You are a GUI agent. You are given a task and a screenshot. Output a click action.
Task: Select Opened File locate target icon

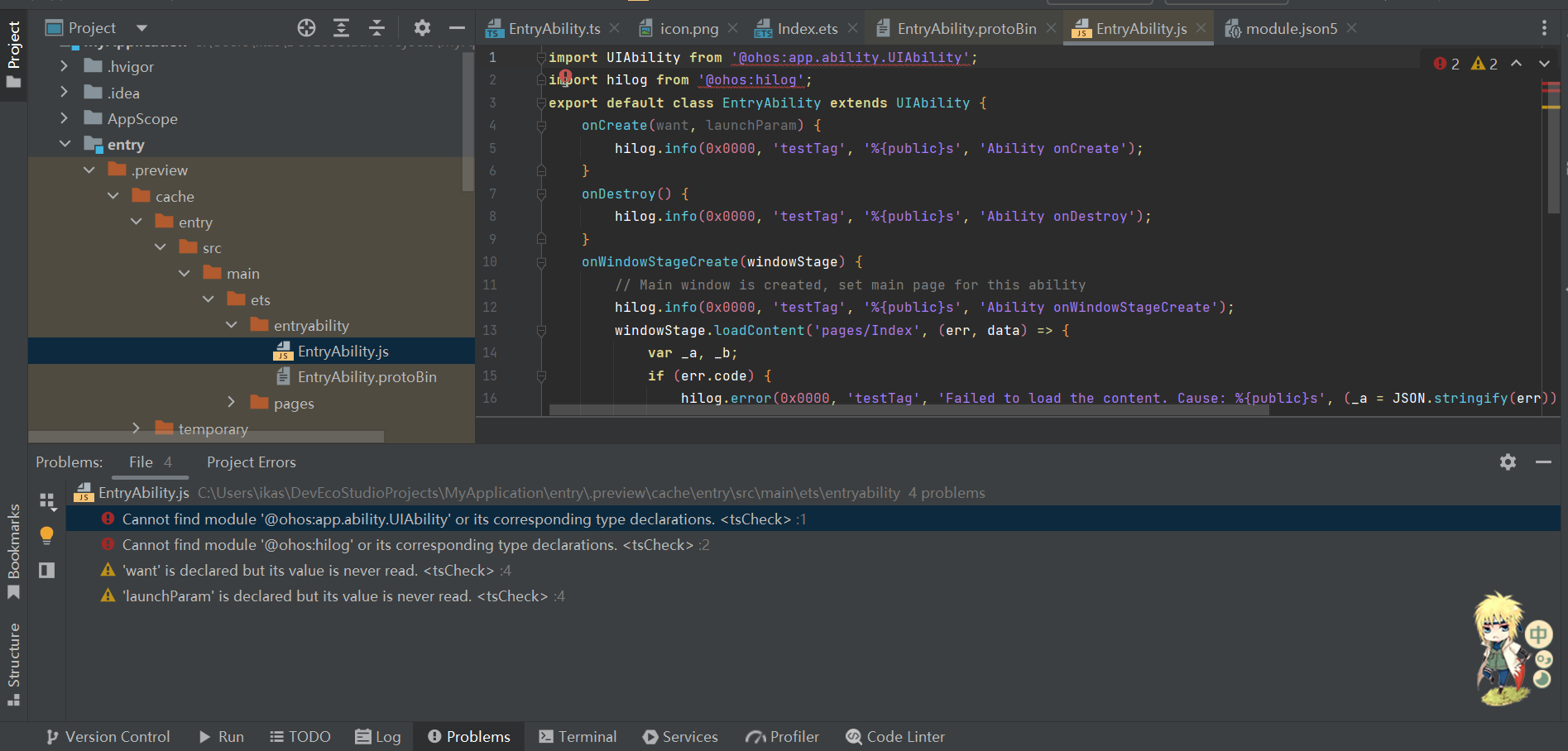pos(306,28)
